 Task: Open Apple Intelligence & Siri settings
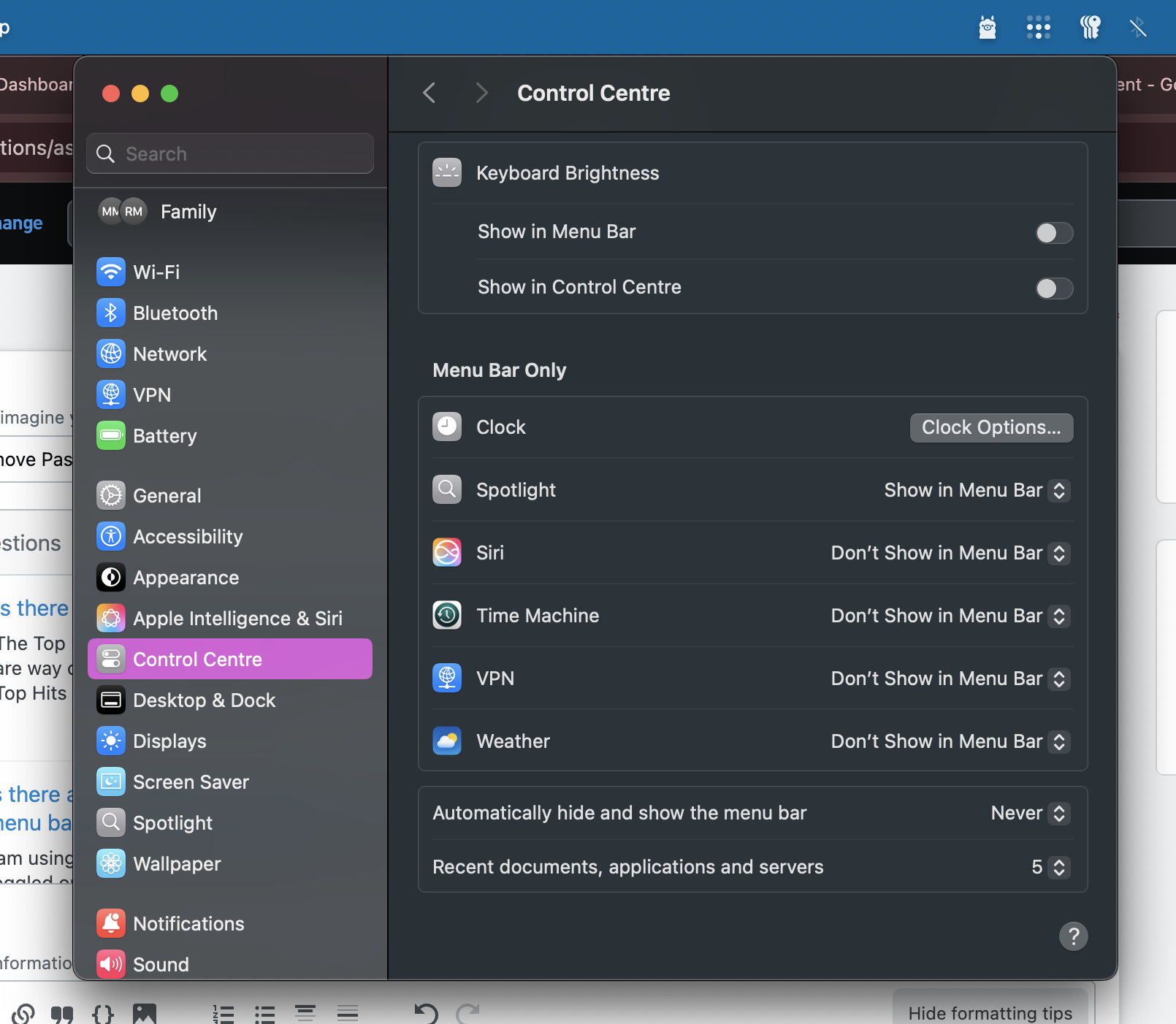[x=230, y=619]
